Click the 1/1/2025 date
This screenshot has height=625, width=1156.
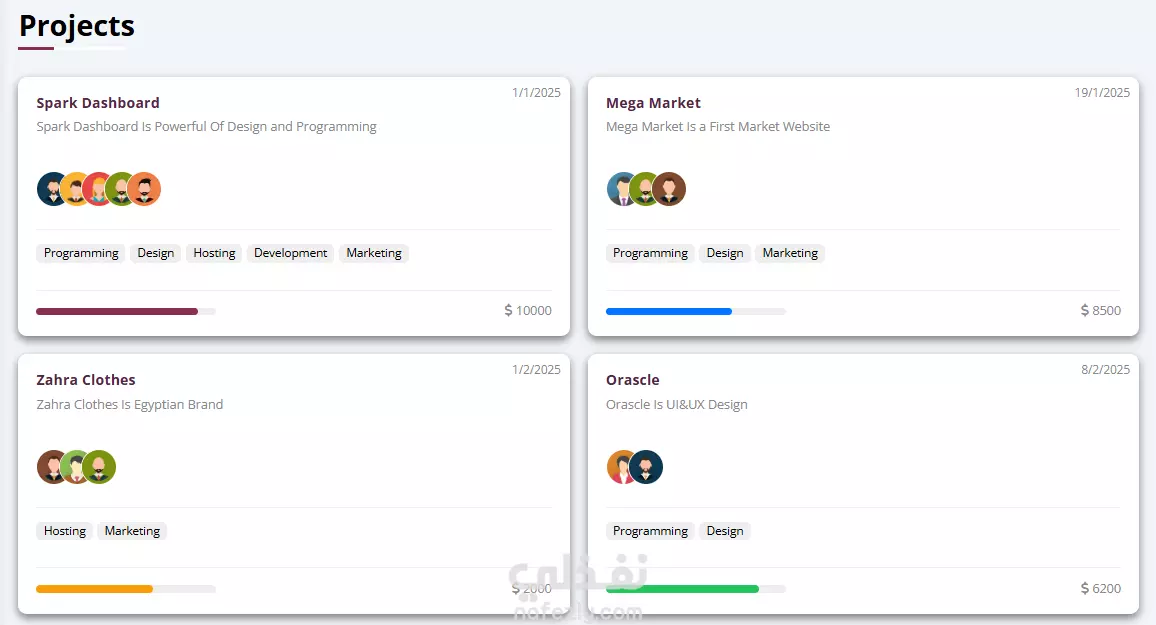(x=536, y=92)
